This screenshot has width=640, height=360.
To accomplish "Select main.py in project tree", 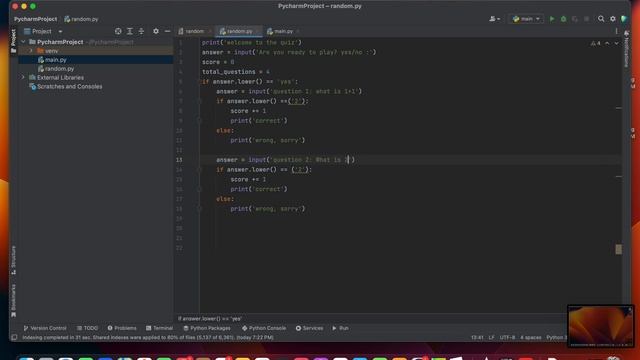I will click(x=96, y=60).
